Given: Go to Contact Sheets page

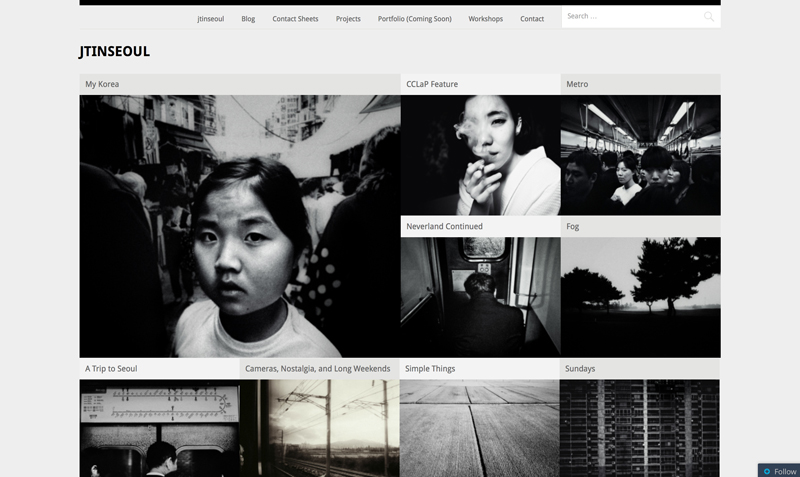Looking at the screenshot, I should tap(295, 19).
